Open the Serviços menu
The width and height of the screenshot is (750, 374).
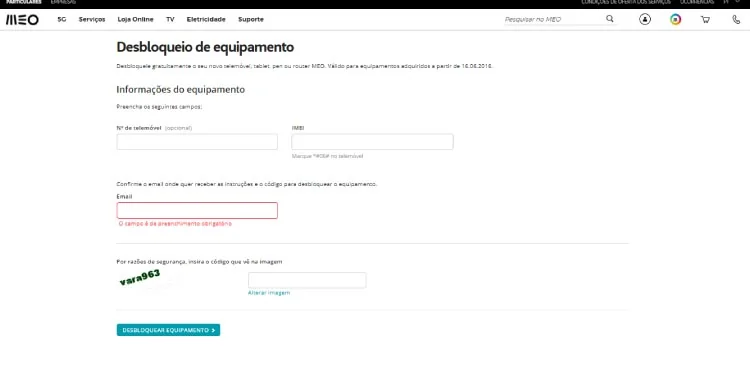pos(92,20)
